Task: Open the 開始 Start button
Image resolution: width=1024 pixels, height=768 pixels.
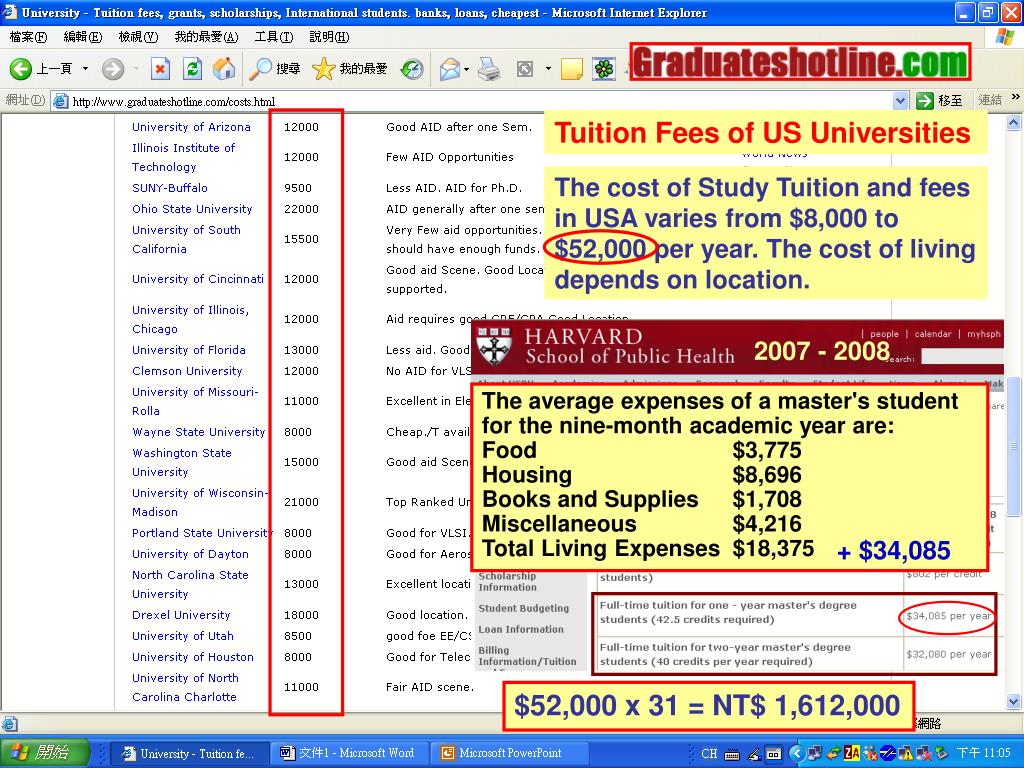Action: coord(43,753)
